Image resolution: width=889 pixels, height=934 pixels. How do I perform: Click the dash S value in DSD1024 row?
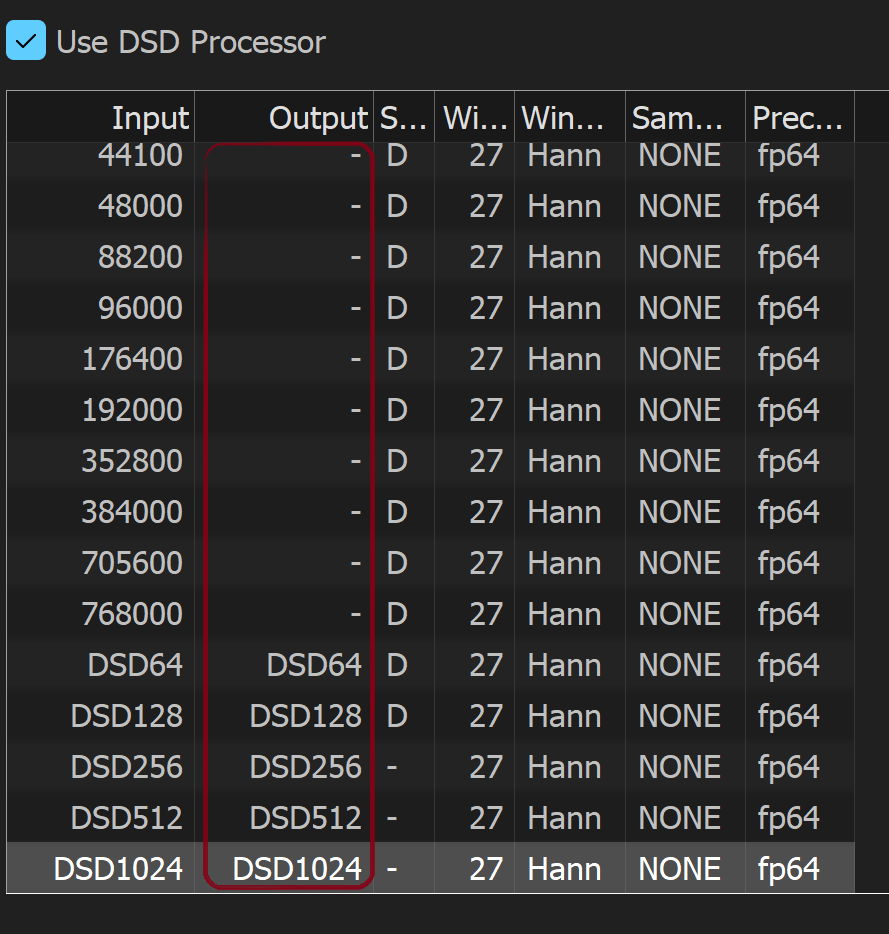pos(392,869)
